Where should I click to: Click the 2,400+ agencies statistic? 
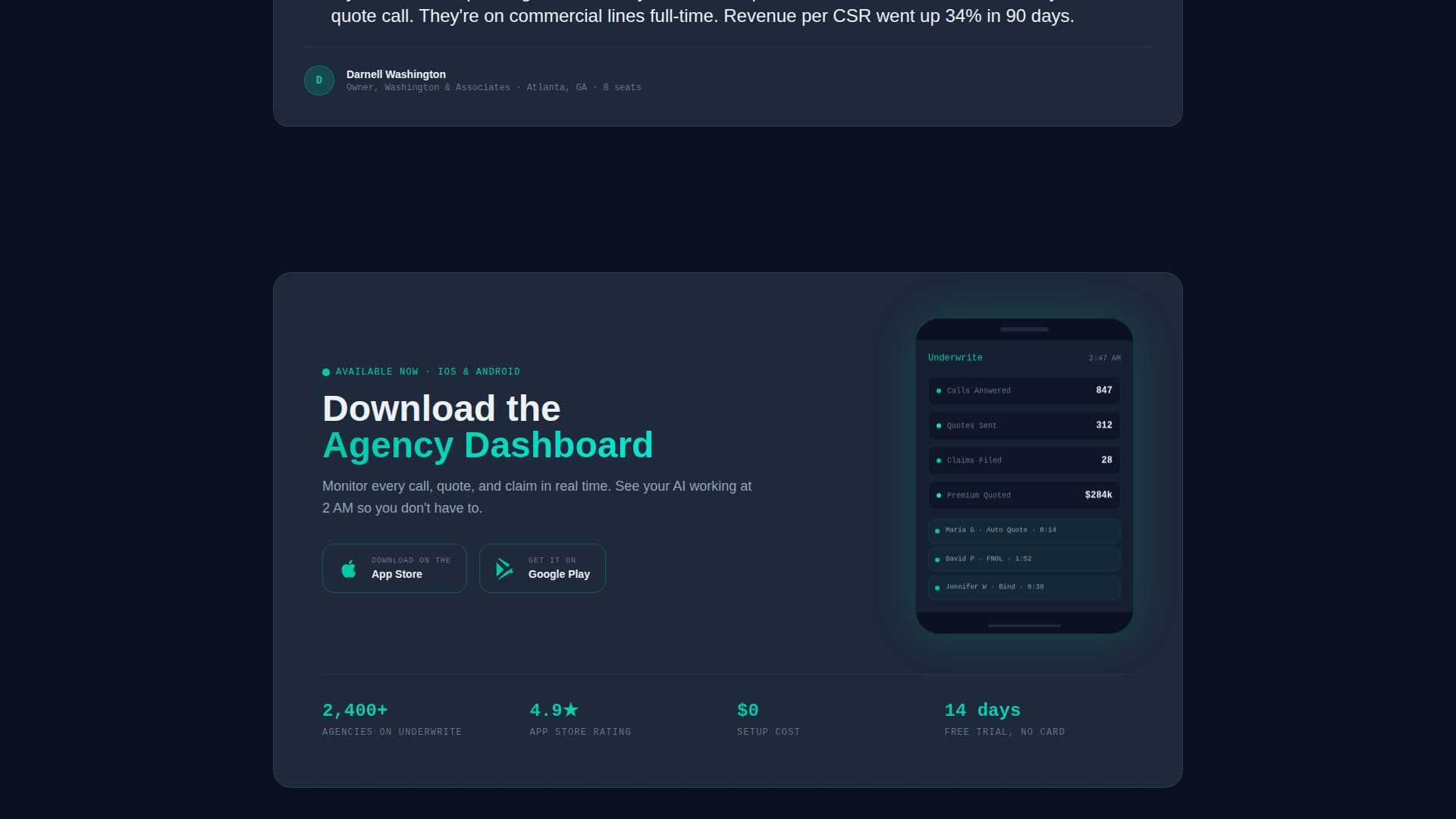click(x=355, y=711)
